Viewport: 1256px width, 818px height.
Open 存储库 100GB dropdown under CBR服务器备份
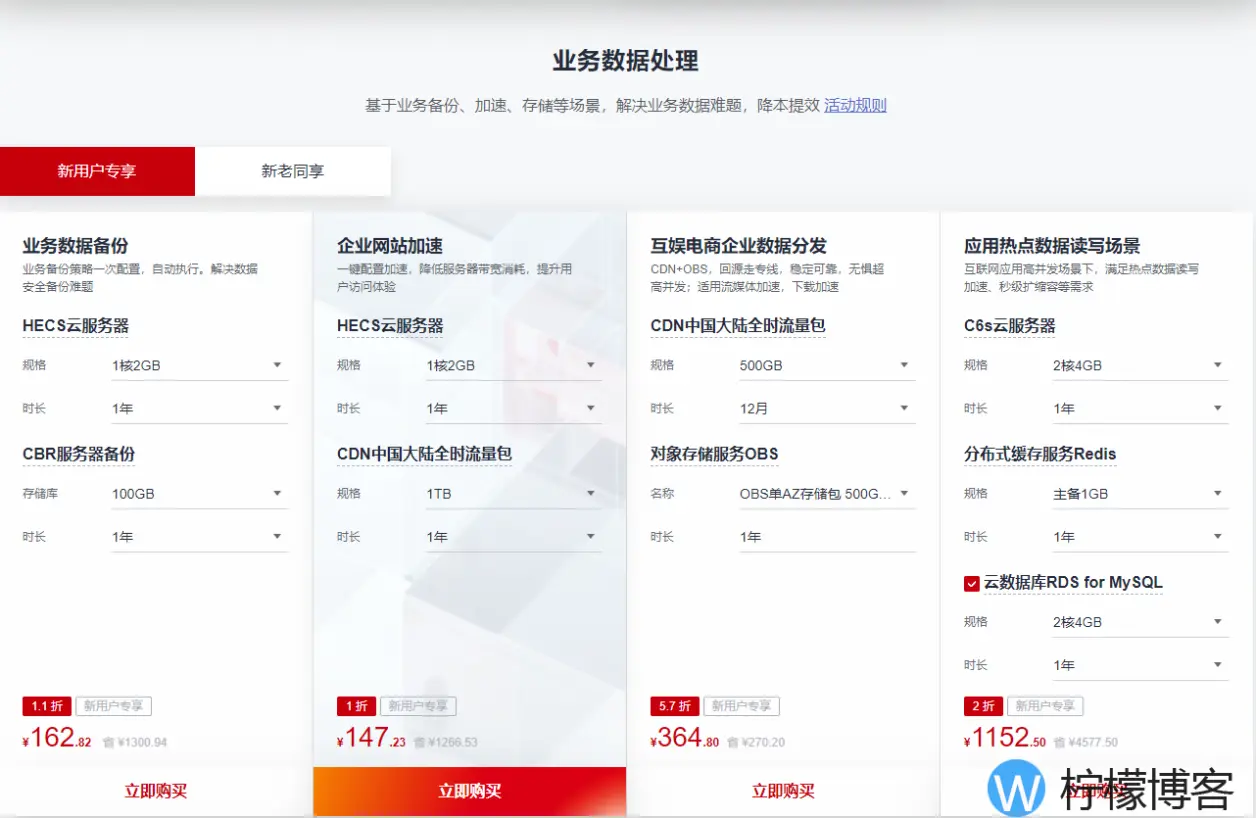(199, 494)
